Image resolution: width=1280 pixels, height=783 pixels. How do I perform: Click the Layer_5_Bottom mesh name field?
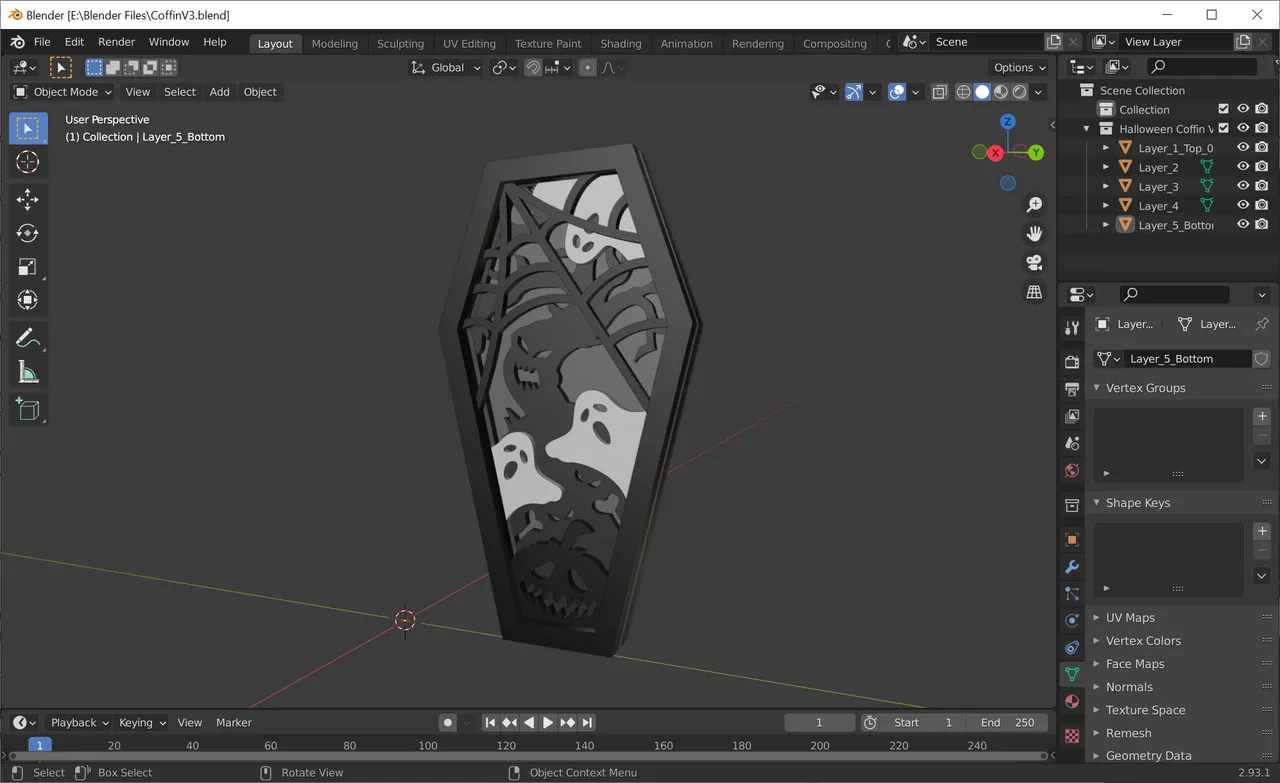1188,359
